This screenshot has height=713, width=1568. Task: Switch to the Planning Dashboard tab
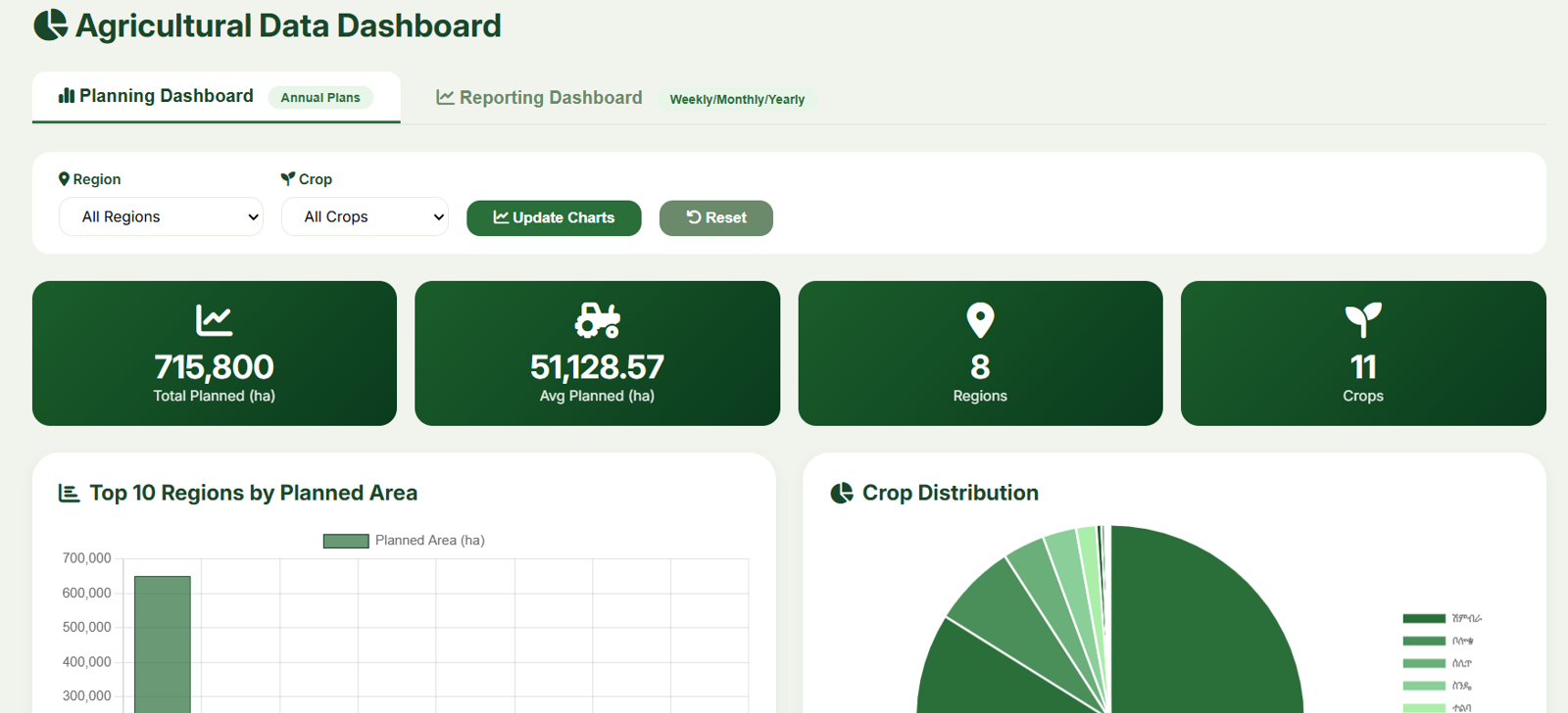[217, 97]
